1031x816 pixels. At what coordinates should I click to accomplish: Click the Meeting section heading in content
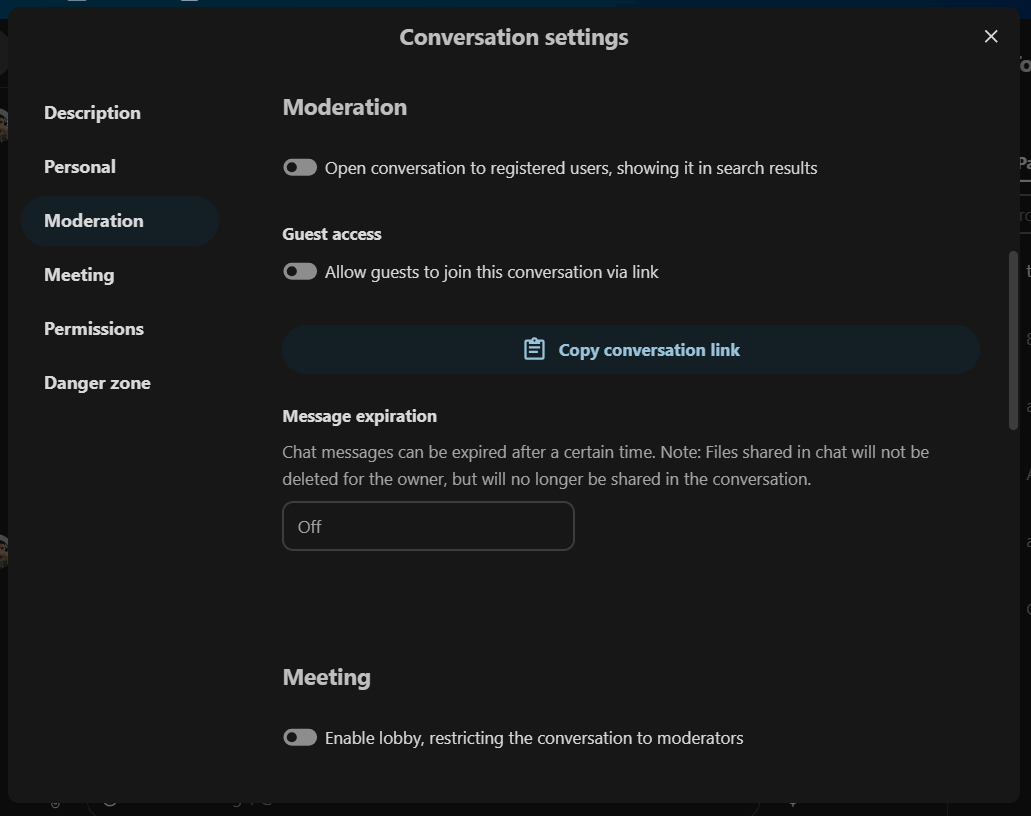pyautogui.click(x=327, y=678)
